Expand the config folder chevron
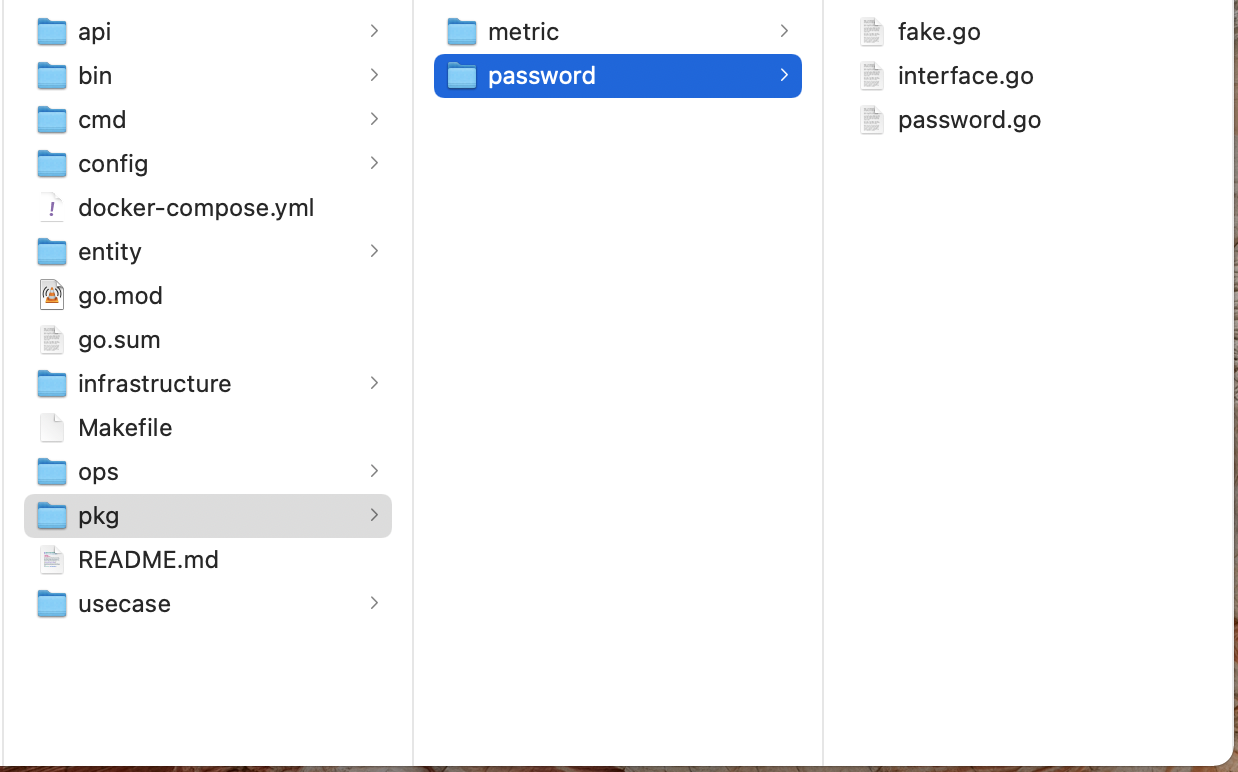 (x=374, y=163)
